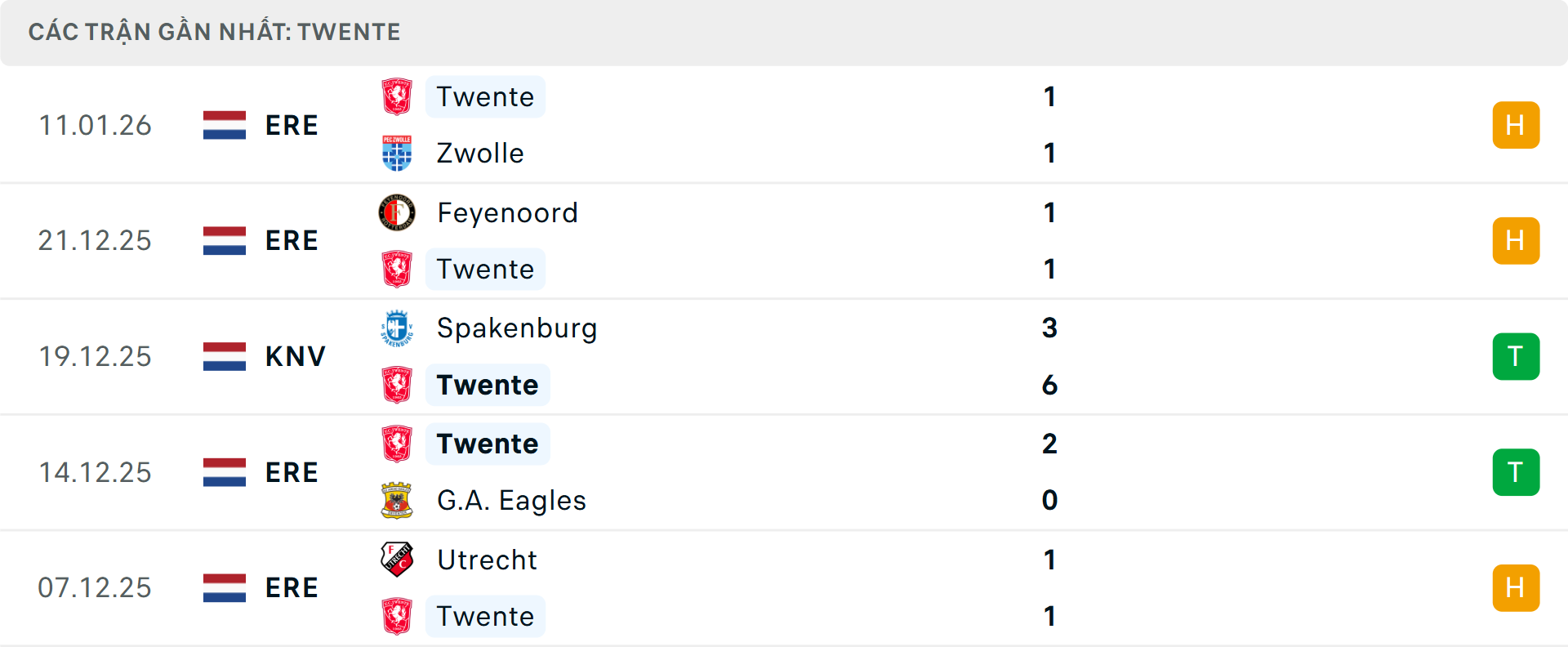The image size is (1568, 647).
Task: Click the Utrecht club crest
Action: pyautogui.click(x=397, y=560)
